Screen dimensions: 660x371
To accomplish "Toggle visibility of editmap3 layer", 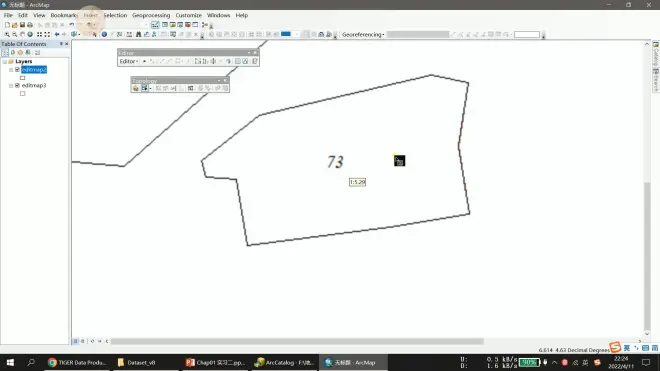I will click(x=17, y=85).
